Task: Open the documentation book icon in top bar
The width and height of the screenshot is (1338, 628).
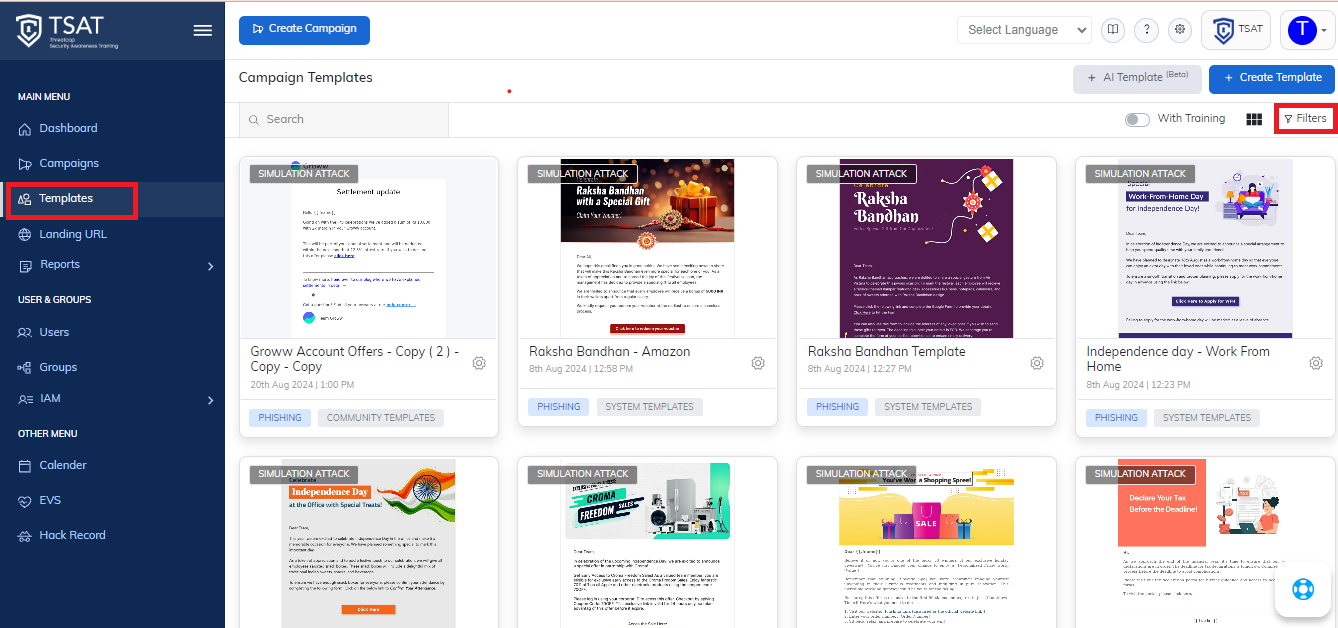Action: (1113, 30)
